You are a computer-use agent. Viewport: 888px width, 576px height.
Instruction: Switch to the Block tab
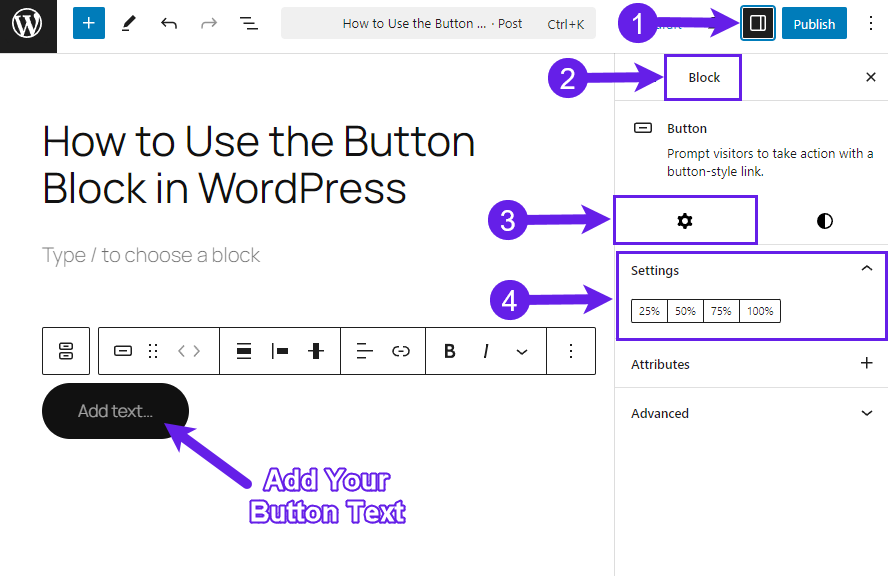[704, 78]
